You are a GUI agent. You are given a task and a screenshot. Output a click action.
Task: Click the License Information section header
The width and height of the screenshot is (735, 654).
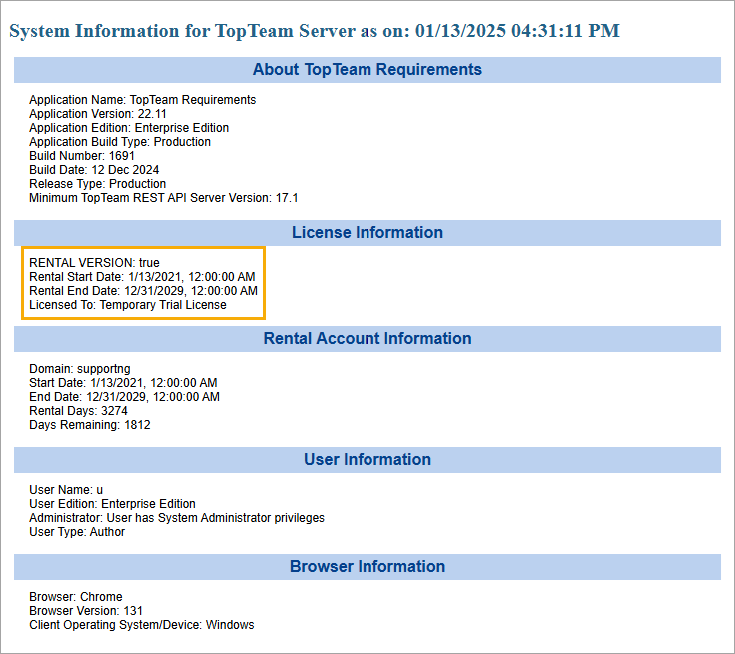(x=367, y=233)
